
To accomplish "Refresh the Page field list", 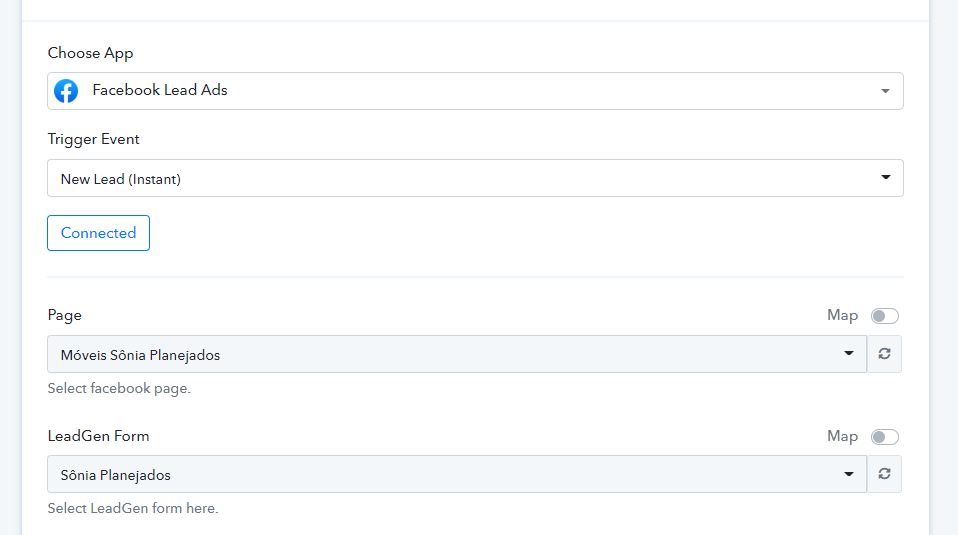I will [x=884, y=354].
